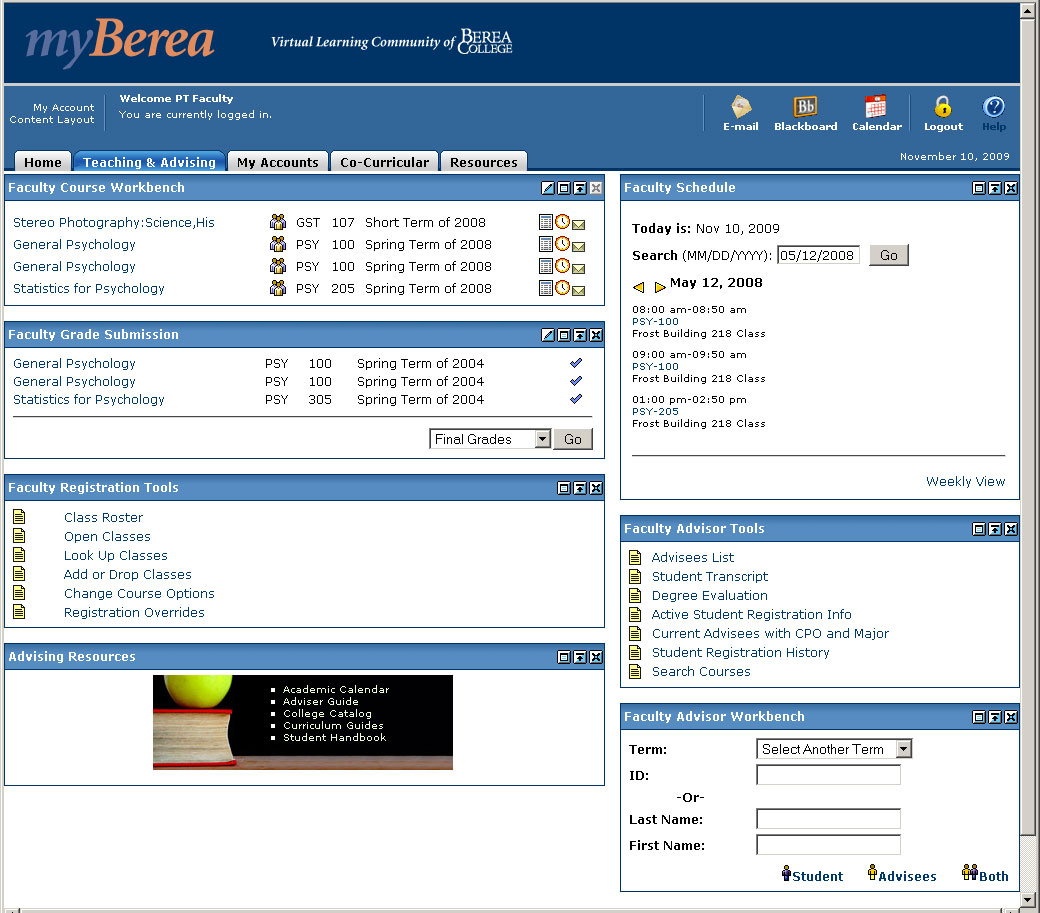Go to previous day in Faculty Schedule

coord(639,287)
